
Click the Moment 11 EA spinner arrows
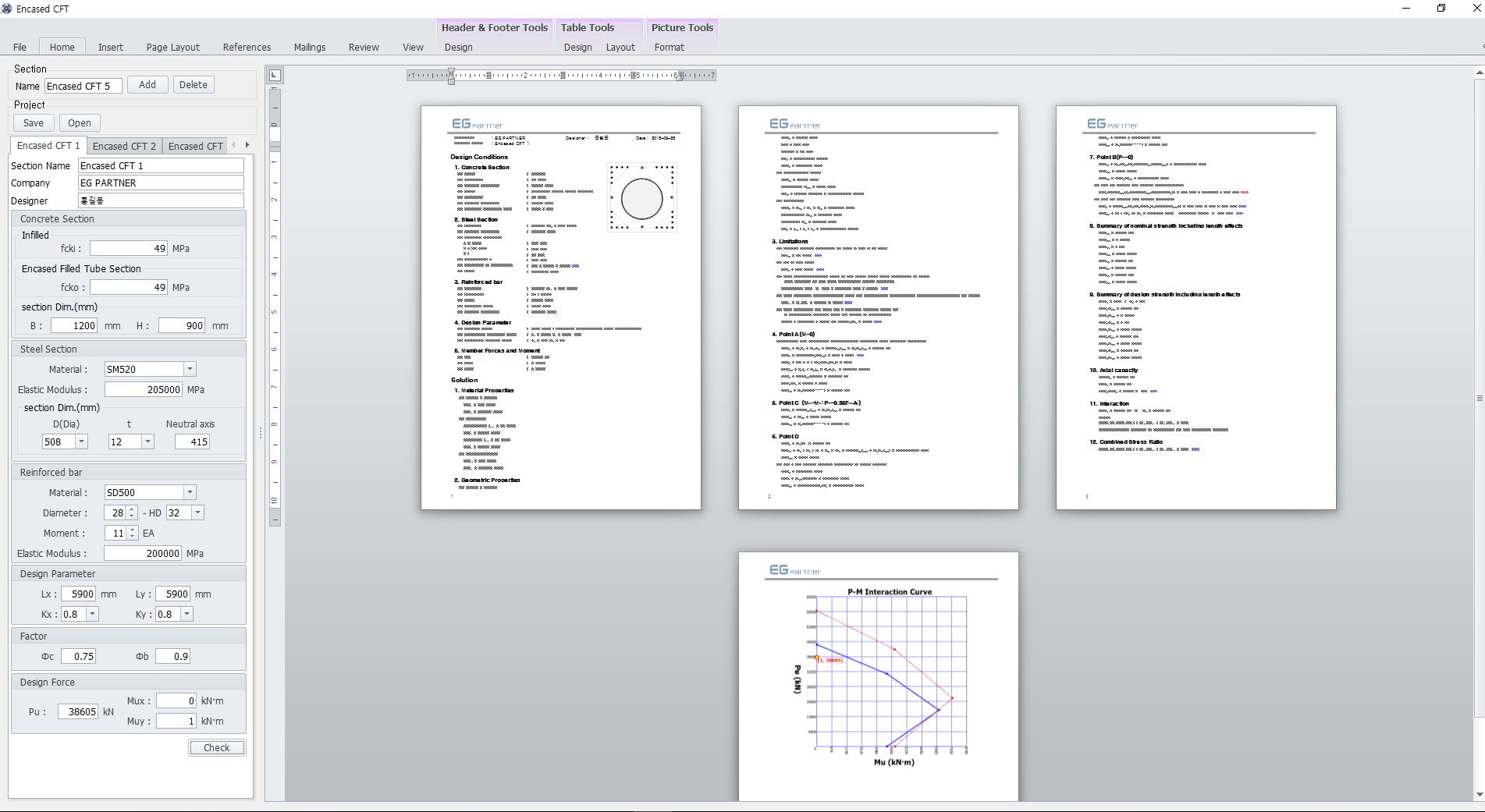133,533
